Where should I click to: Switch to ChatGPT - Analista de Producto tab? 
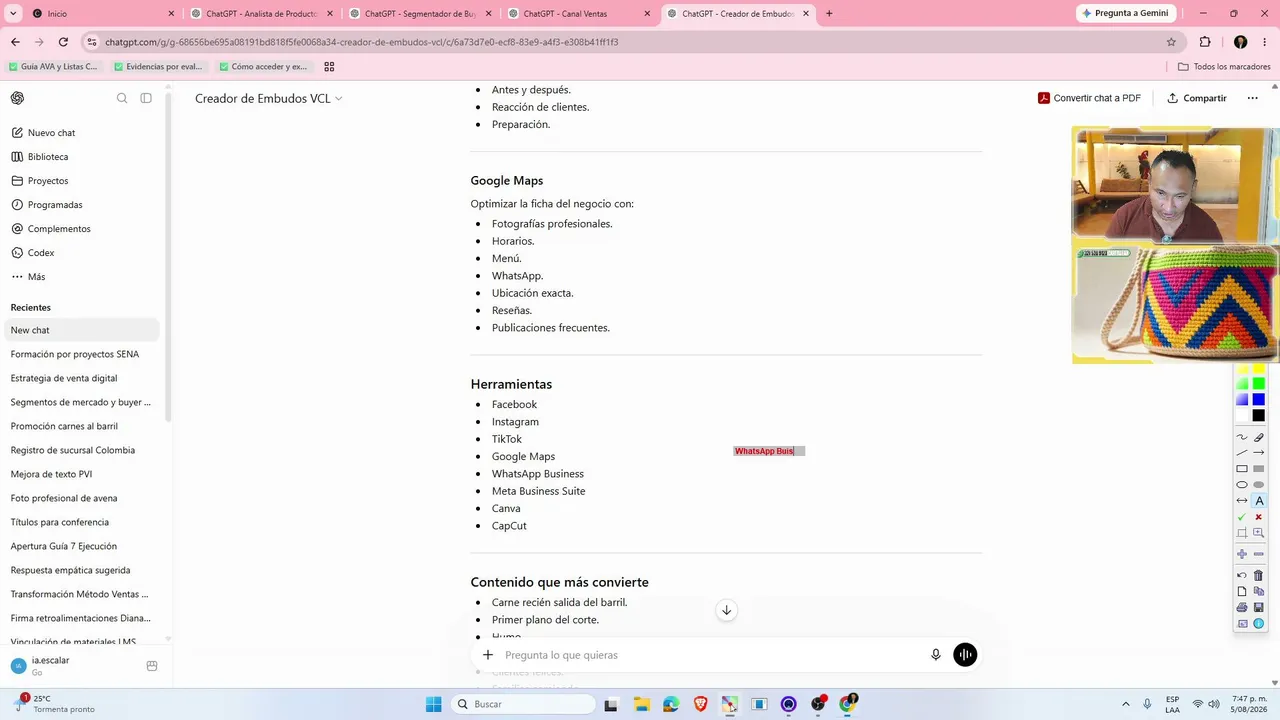tap(264, 14)
